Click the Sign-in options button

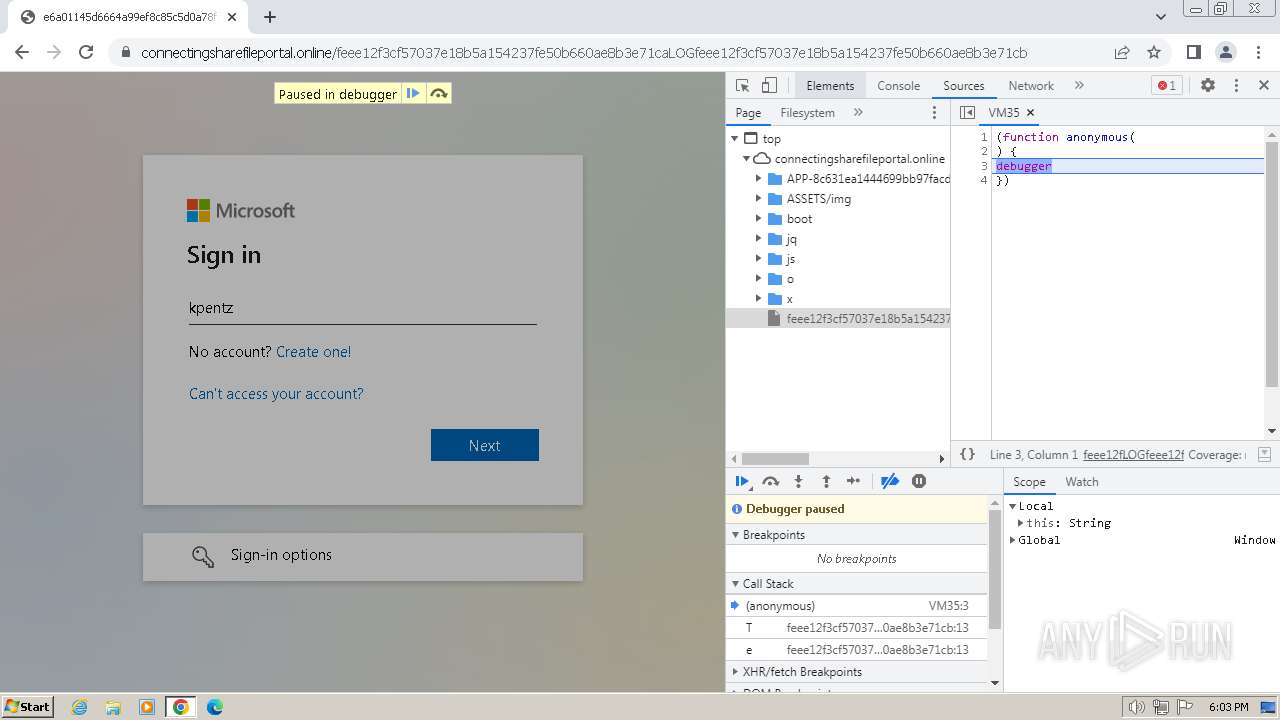[x=363, y=556]
